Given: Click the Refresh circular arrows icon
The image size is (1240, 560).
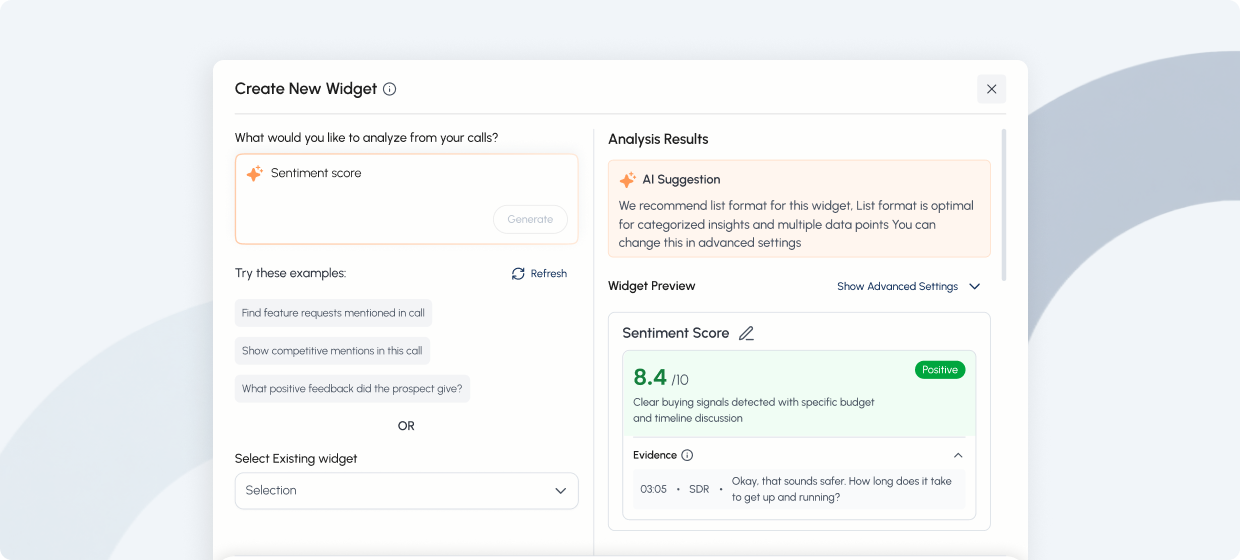Looking at the screenshot, I should coord(518,274).
